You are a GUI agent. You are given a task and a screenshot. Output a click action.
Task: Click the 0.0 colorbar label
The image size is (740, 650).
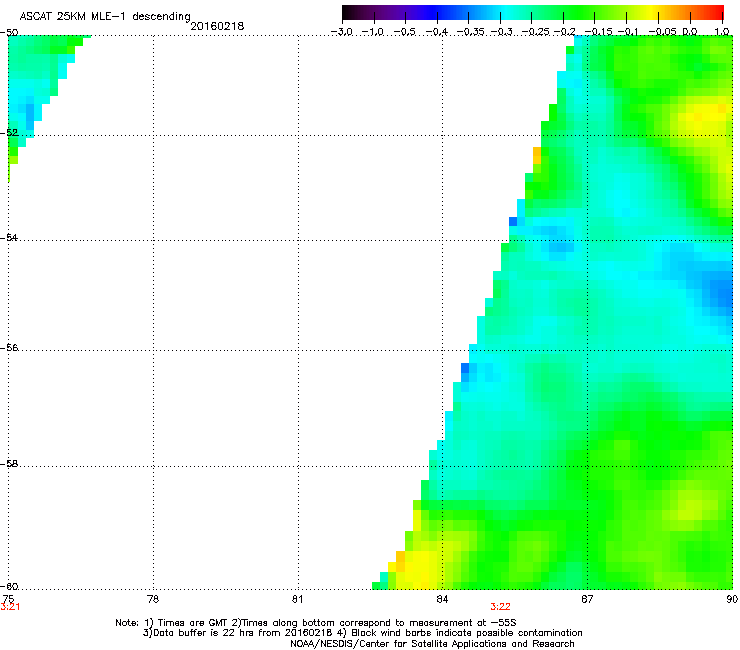(x=690, y=32)
